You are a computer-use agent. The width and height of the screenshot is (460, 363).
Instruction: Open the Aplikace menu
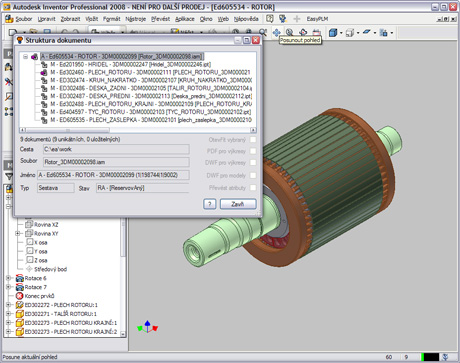185,19
